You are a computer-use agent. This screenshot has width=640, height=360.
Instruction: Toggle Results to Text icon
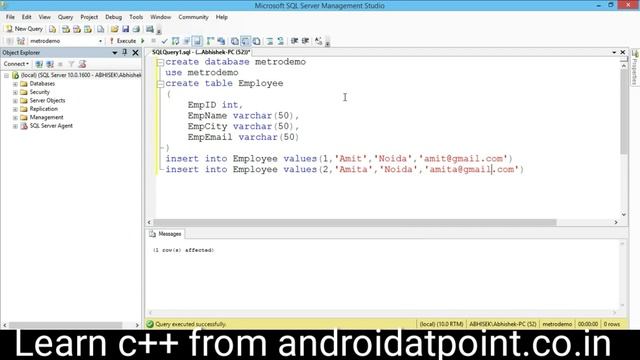(x=235, y=41)
